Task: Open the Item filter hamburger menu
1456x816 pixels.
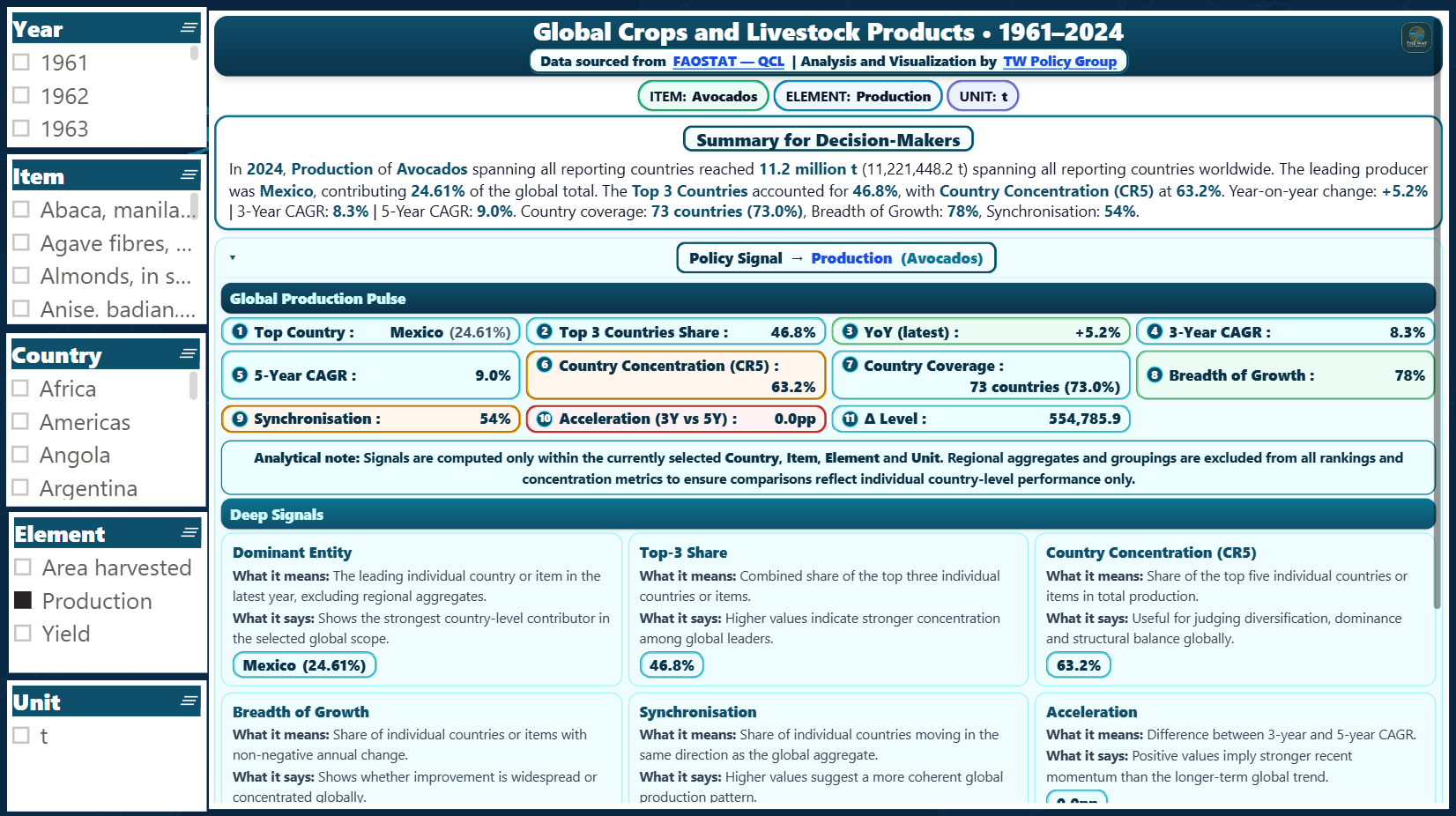Action: [188, 174]
